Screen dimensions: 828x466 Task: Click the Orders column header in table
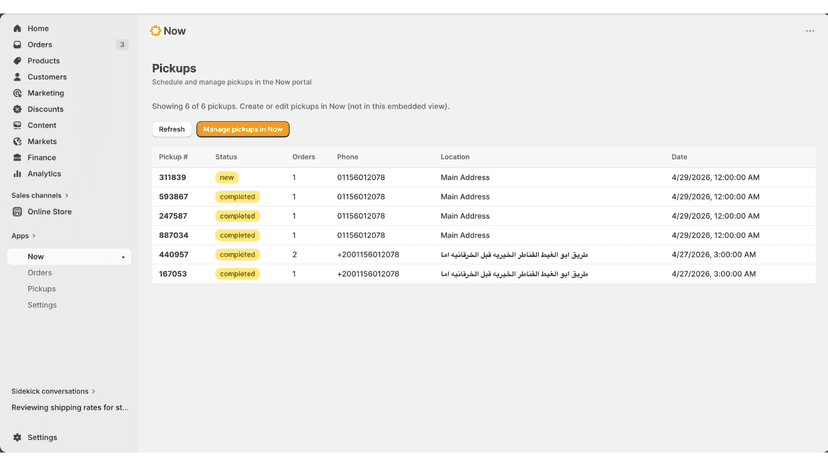[304, 157]
